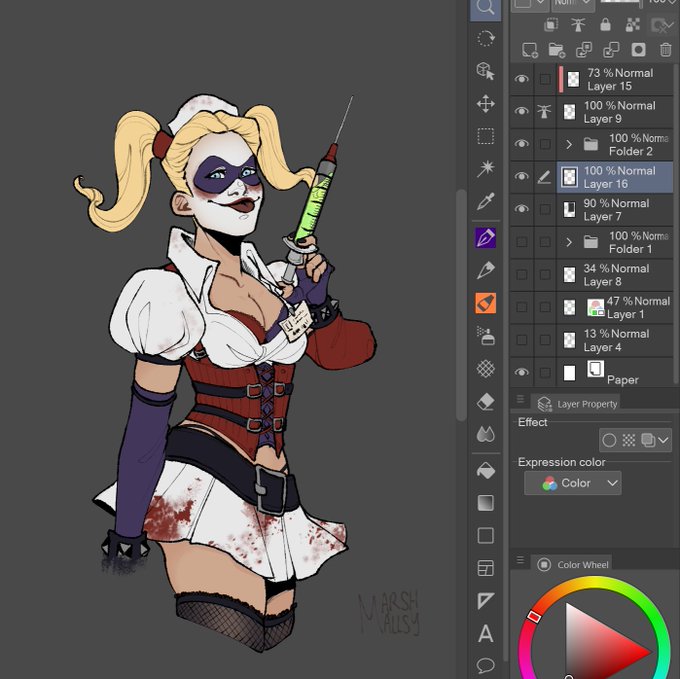Select the Eraser tool
This screenshot has height=679, width=680.
[x=485, y=402]
